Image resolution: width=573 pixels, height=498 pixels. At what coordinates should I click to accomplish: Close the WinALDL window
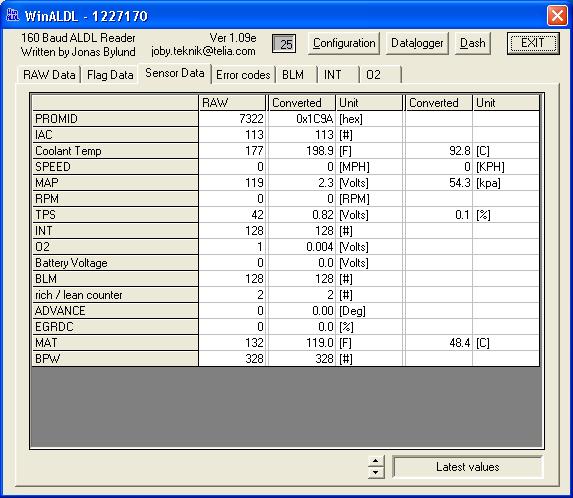(557, 16)
